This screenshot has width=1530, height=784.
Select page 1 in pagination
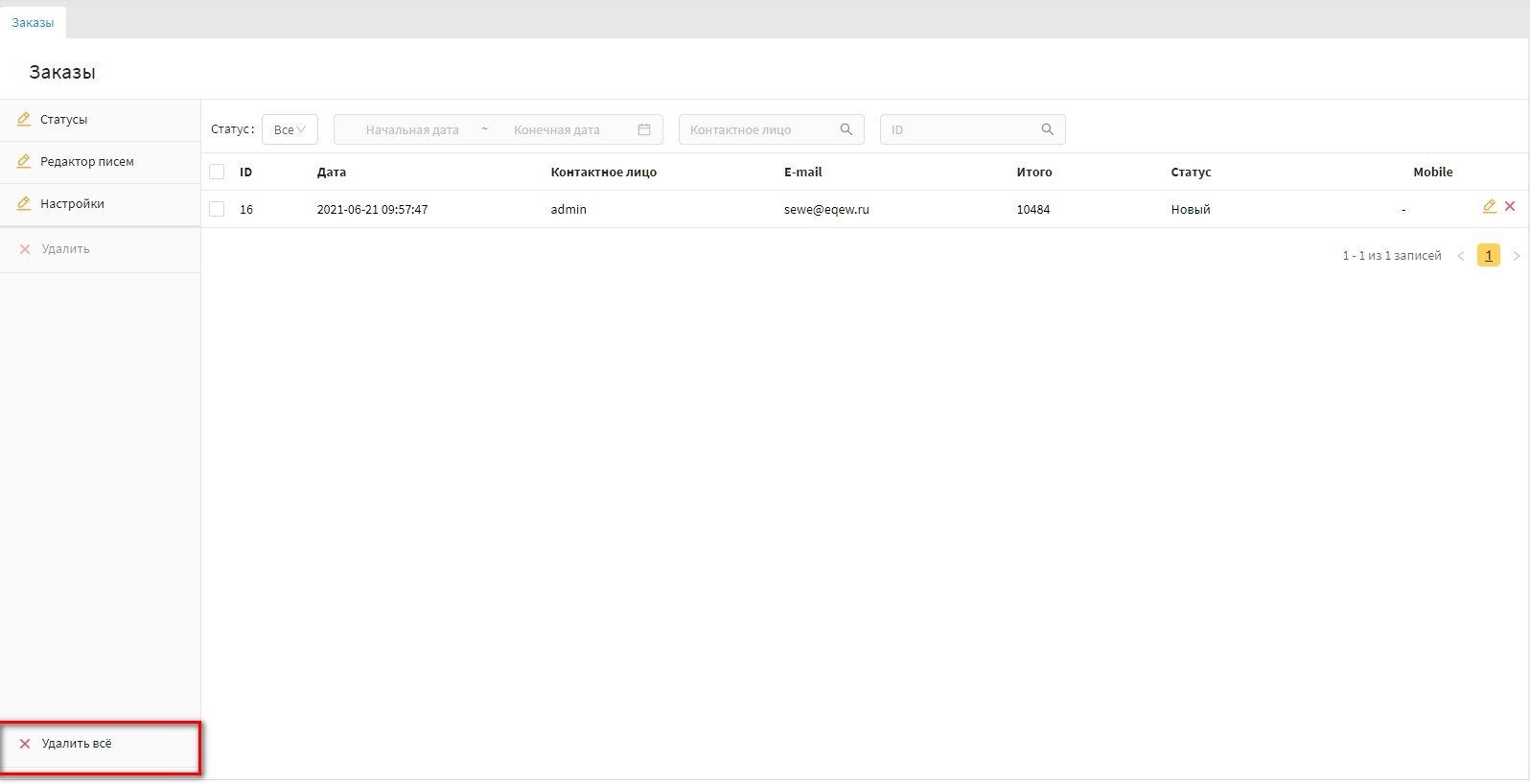pyautogui.click(x=1489, y=256)
